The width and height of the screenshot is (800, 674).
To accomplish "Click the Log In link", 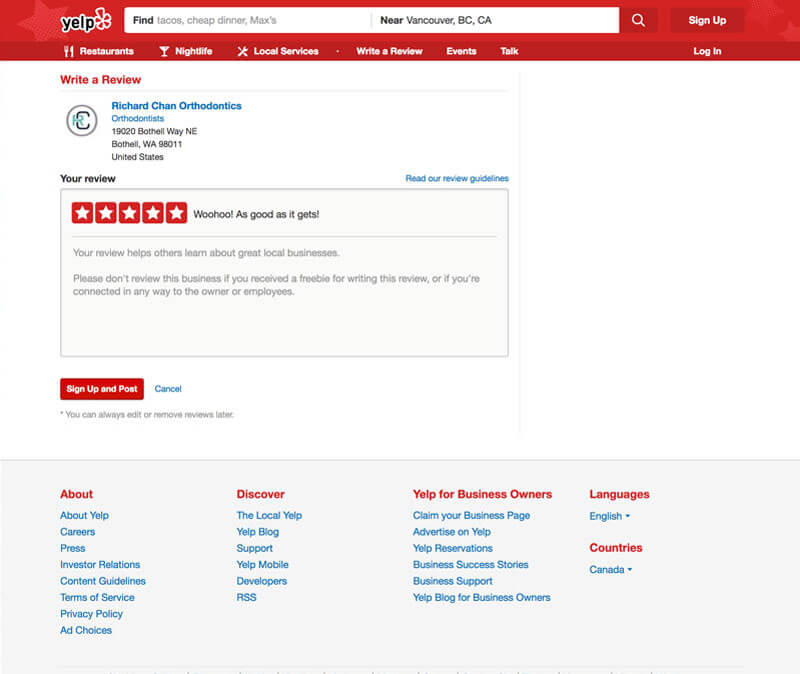I will [707, 51].
